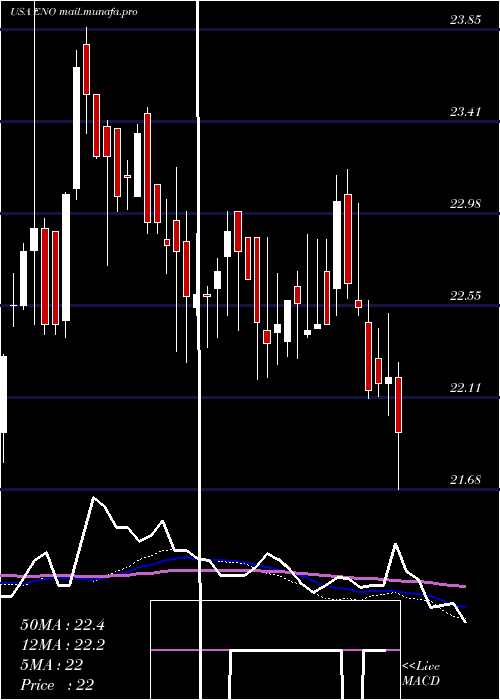
Task: Select the 21.68 price axis label
Action: 466,480
